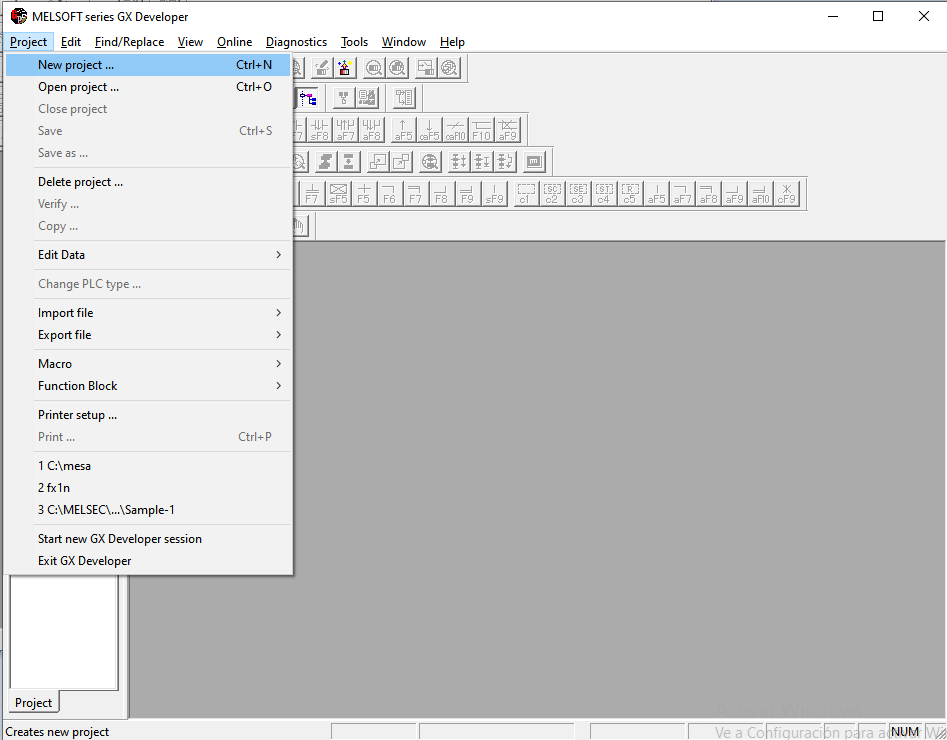The image size is (947, 740).
Task: Open Printer setup from the menu
Action: tap(148, 415)
